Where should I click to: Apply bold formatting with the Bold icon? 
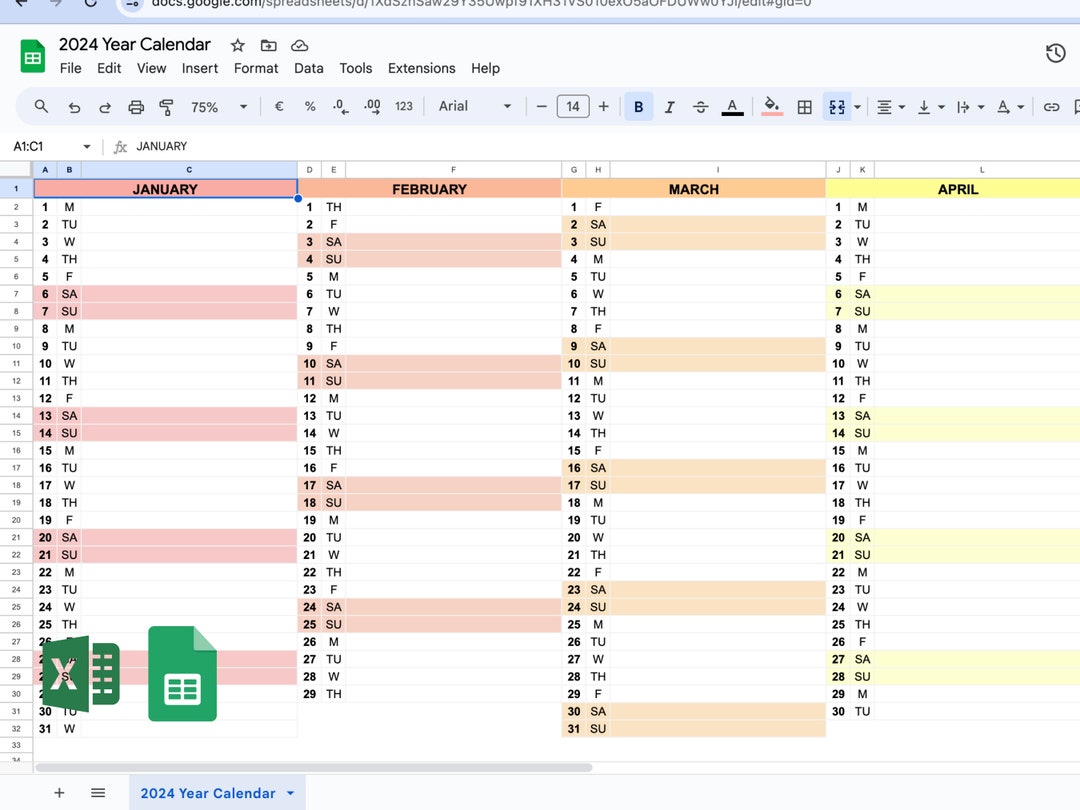[x=638, y=106]
